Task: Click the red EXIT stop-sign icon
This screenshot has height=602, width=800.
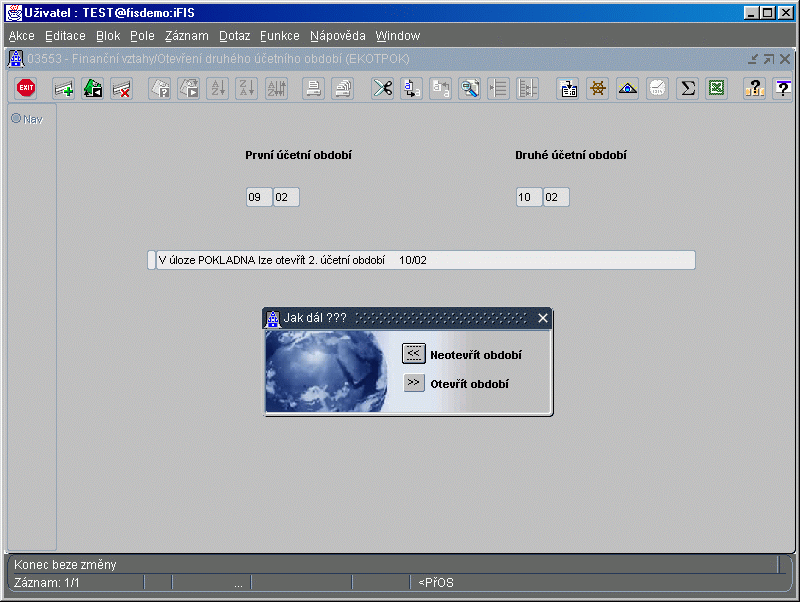Action: pyautogui.click(x=26, y=88)
